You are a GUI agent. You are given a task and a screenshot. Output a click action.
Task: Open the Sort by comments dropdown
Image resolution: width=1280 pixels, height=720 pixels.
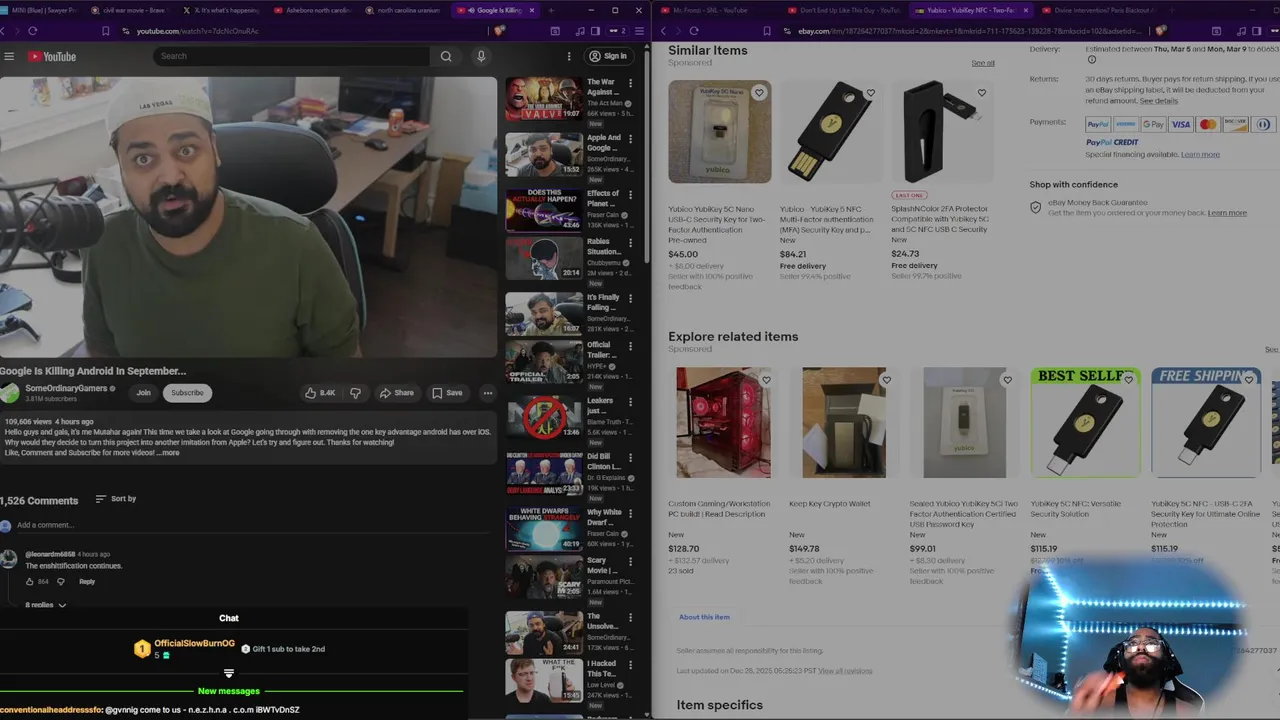pyautogui.click(x=115, y=498)
